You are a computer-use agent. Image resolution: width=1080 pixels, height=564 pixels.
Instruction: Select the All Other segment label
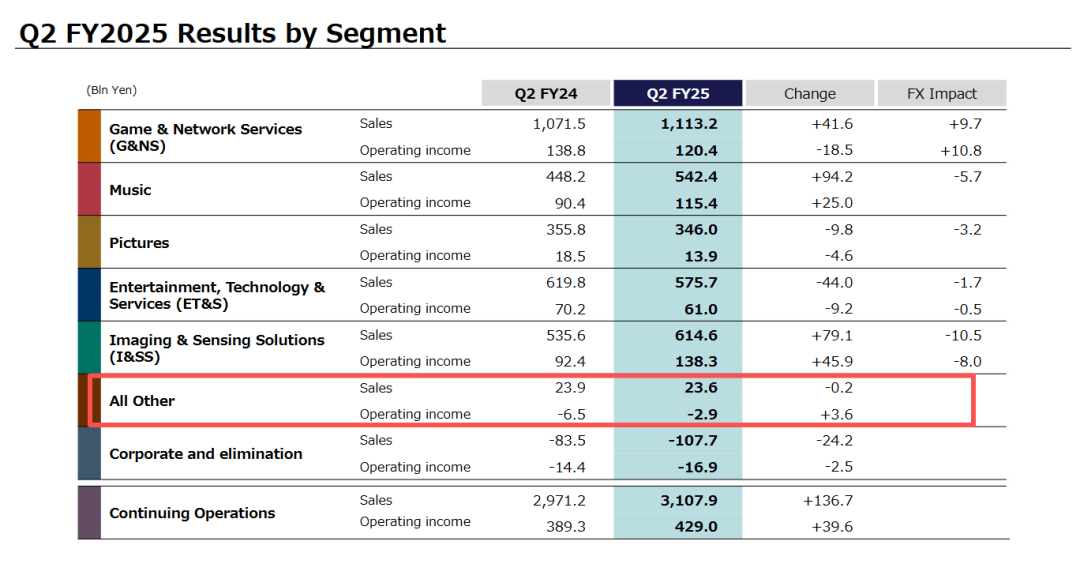(142, 401)
